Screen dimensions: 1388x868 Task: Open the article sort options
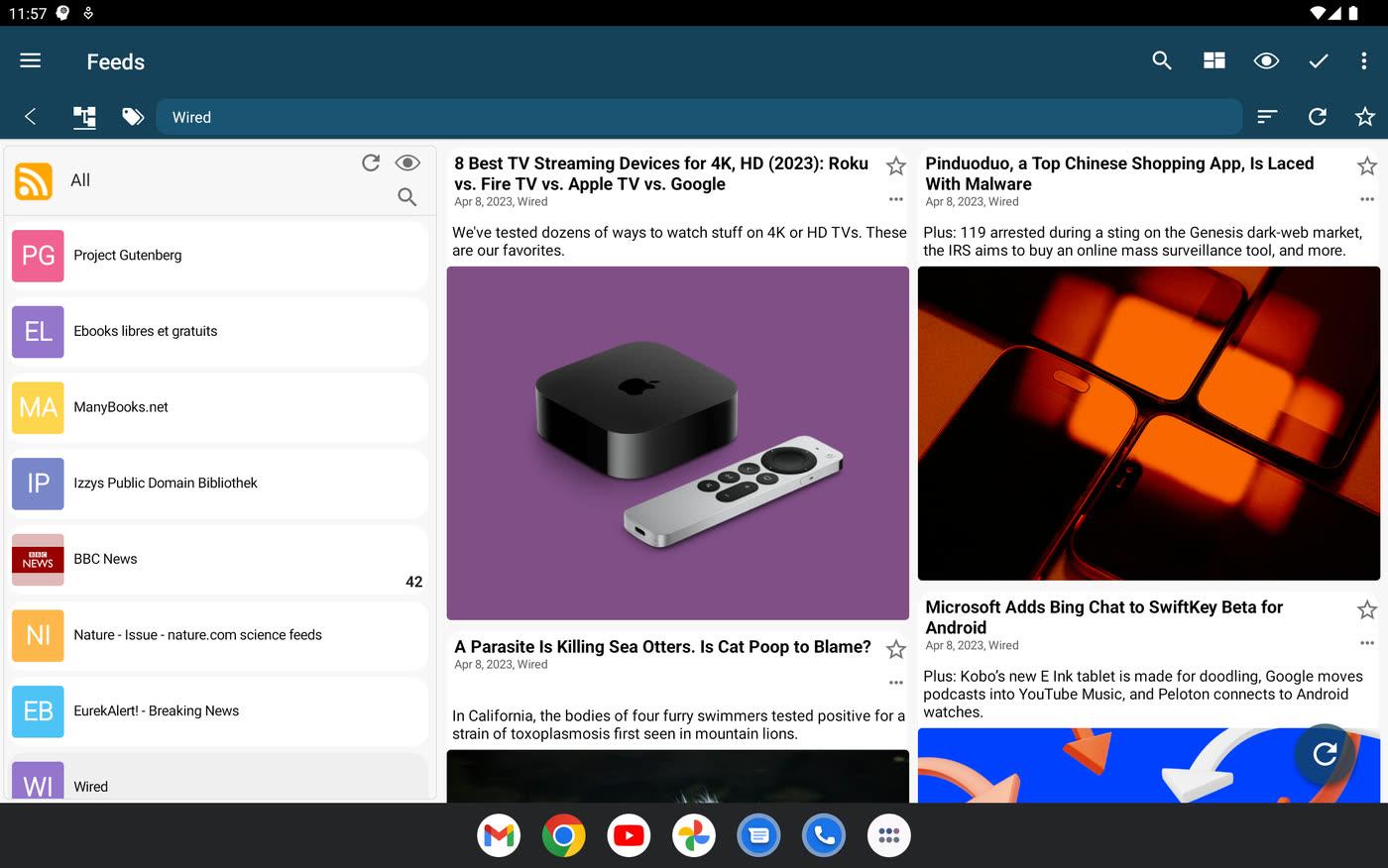[1267, 117]
